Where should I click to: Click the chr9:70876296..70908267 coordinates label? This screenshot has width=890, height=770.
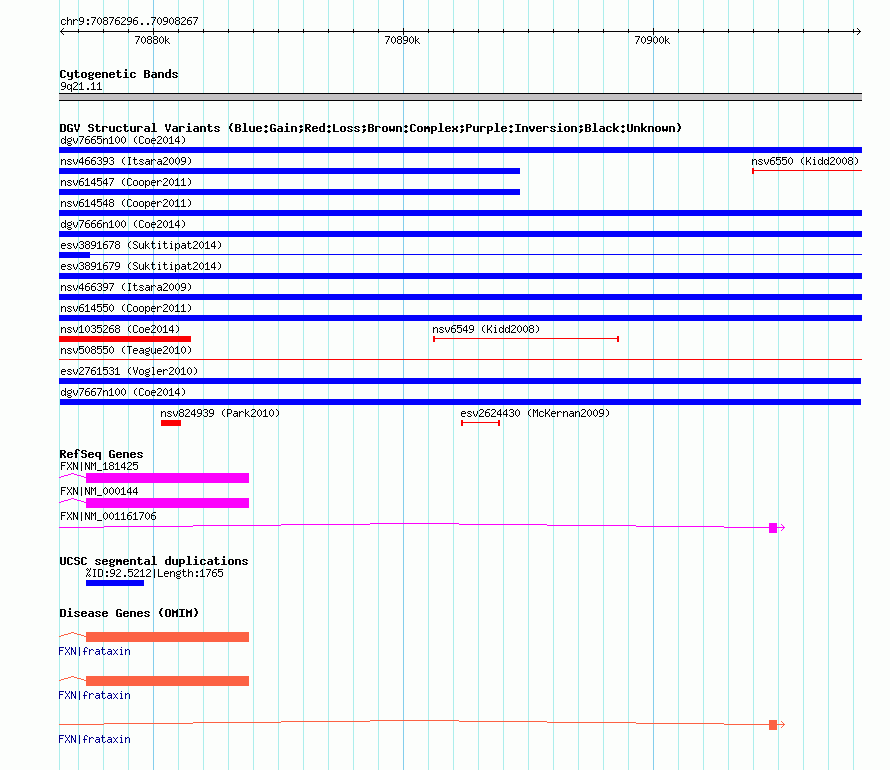coord(129,21)
